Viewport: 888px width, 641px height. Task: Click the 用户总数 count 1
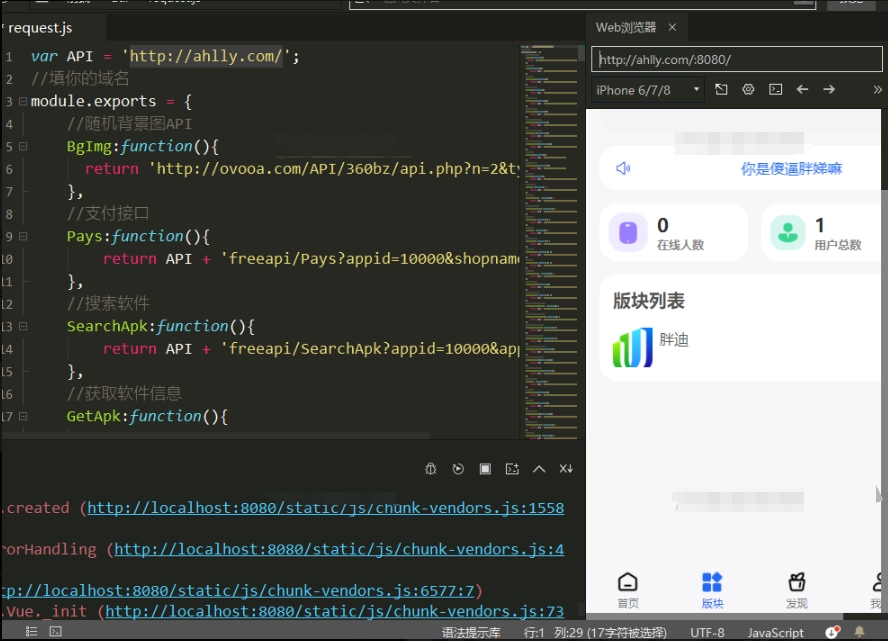coord(819,225)
